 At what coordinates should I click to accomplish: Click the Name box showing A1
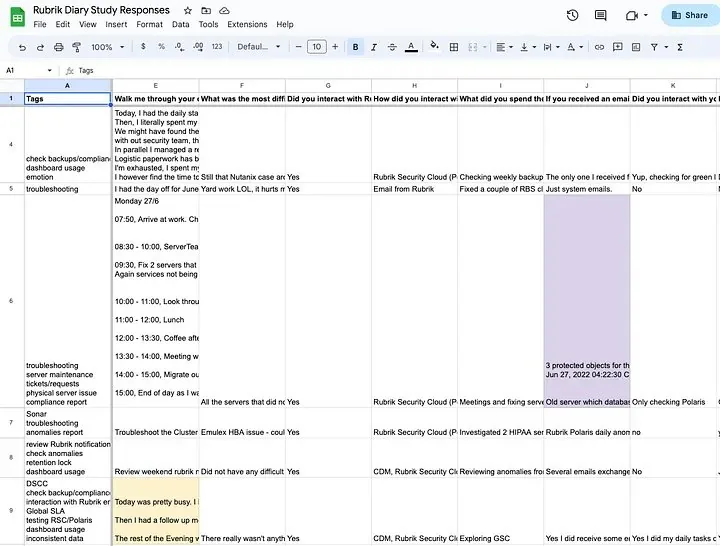coord(29,70)
